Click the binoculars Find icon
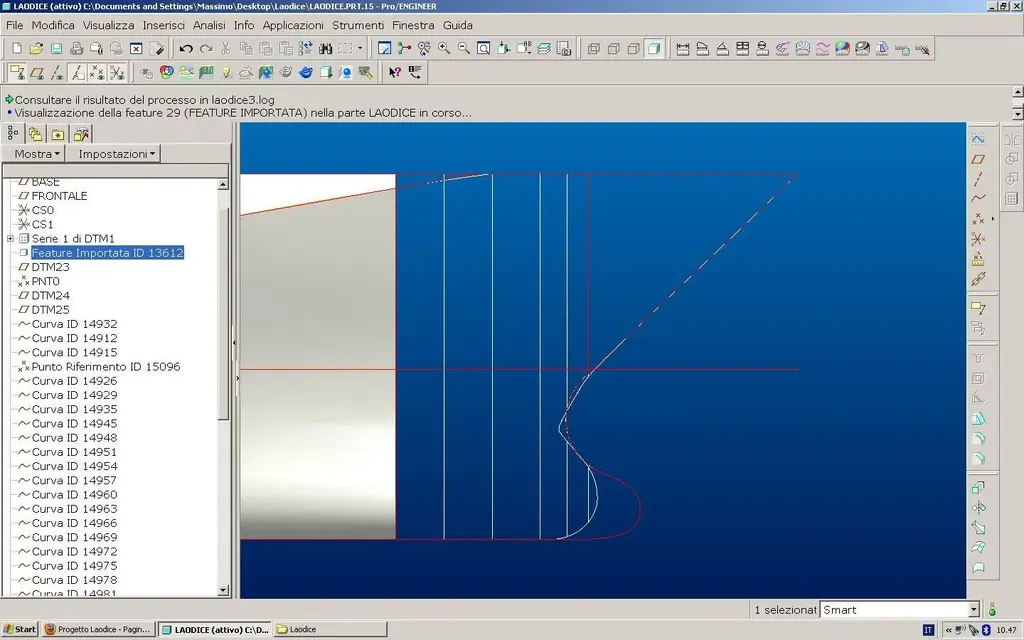Screen dimensions: 1024x640 pos(326,48)
